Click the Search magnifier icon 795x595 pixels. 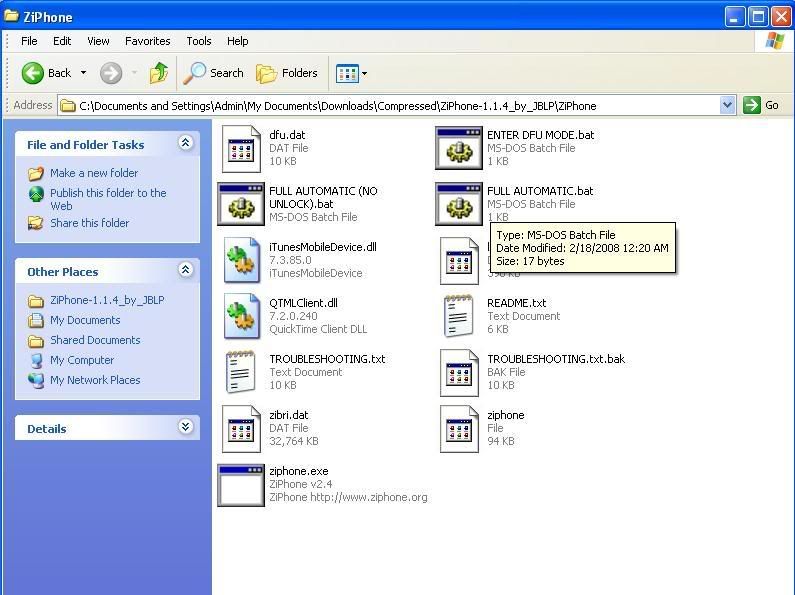coord(195,73)
